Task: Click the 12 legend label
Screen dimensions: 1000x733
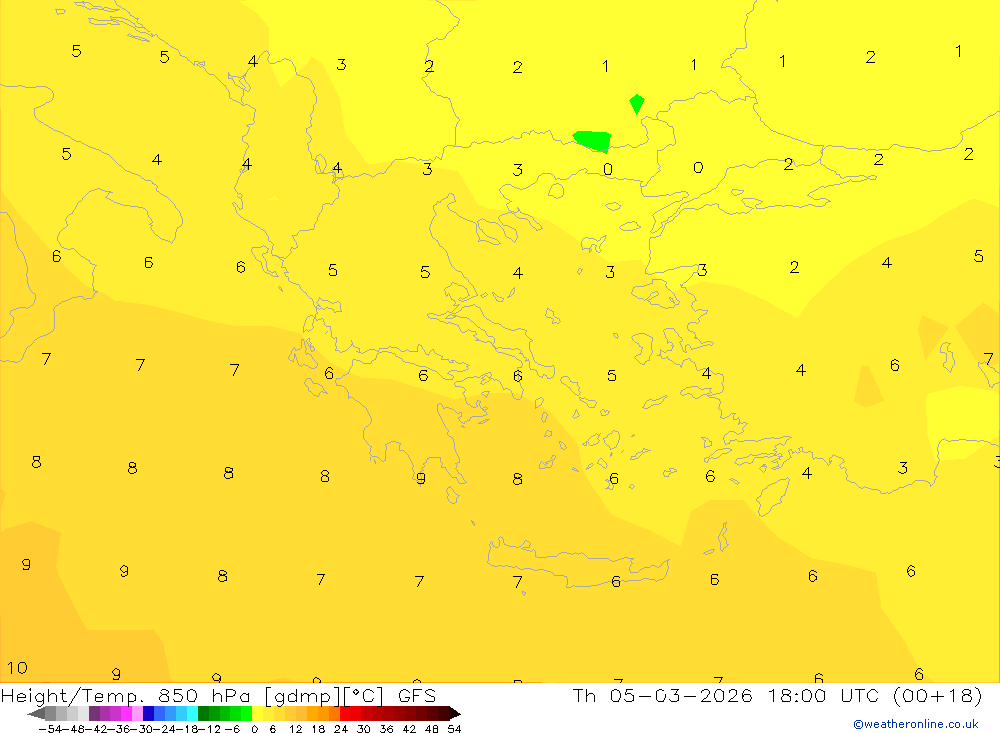Action: coord(296,729)
